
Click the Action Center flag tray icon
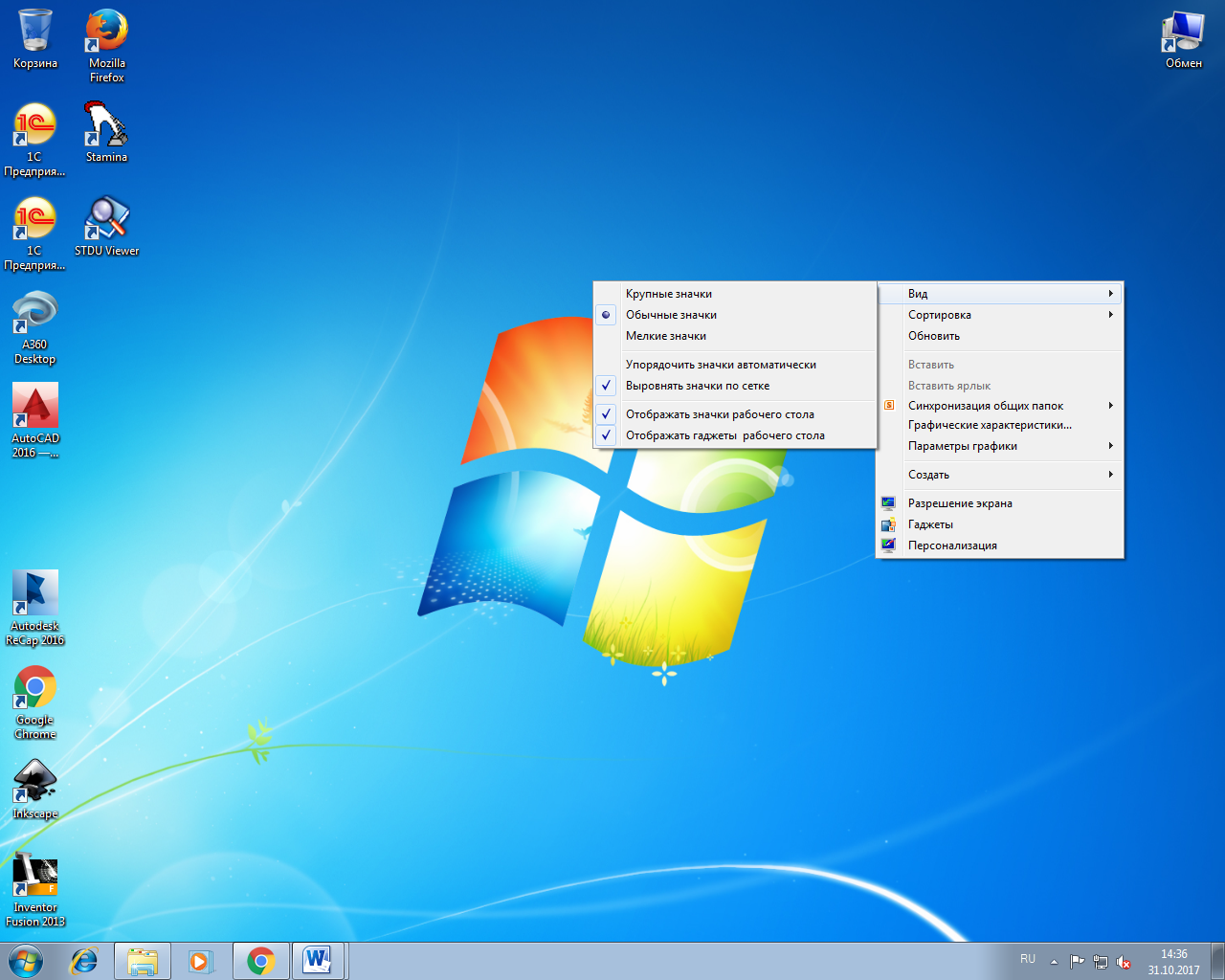pos(1078,962)
